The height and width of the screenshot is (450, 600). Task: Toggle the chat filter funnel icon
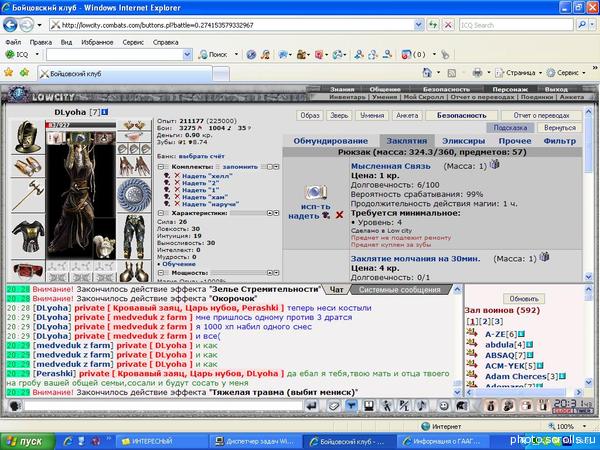tap(351, 406)
